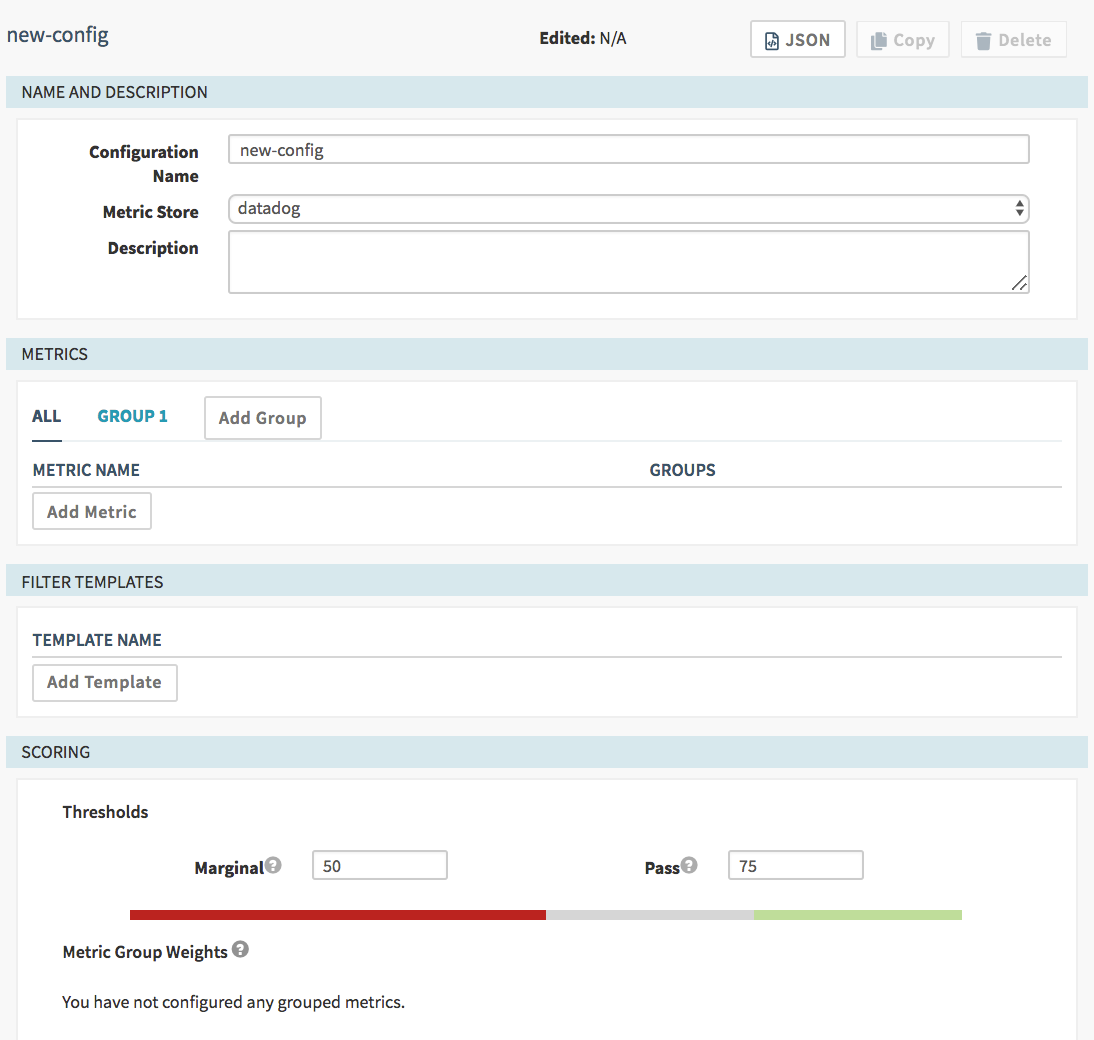This screenshot has height=1040, width=1094.
Task: Click inside the Description text area
Action: [628, 262]
